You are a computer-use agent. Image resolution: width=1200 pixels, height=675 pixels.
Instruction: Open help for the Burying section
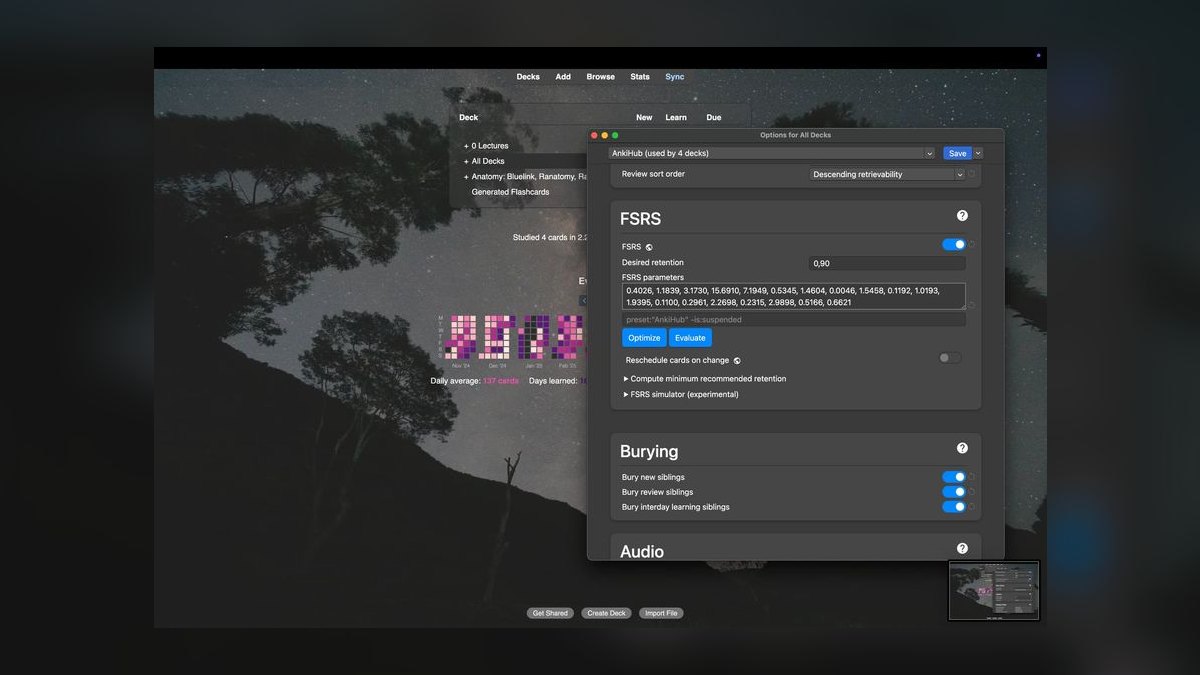(962, 448)
